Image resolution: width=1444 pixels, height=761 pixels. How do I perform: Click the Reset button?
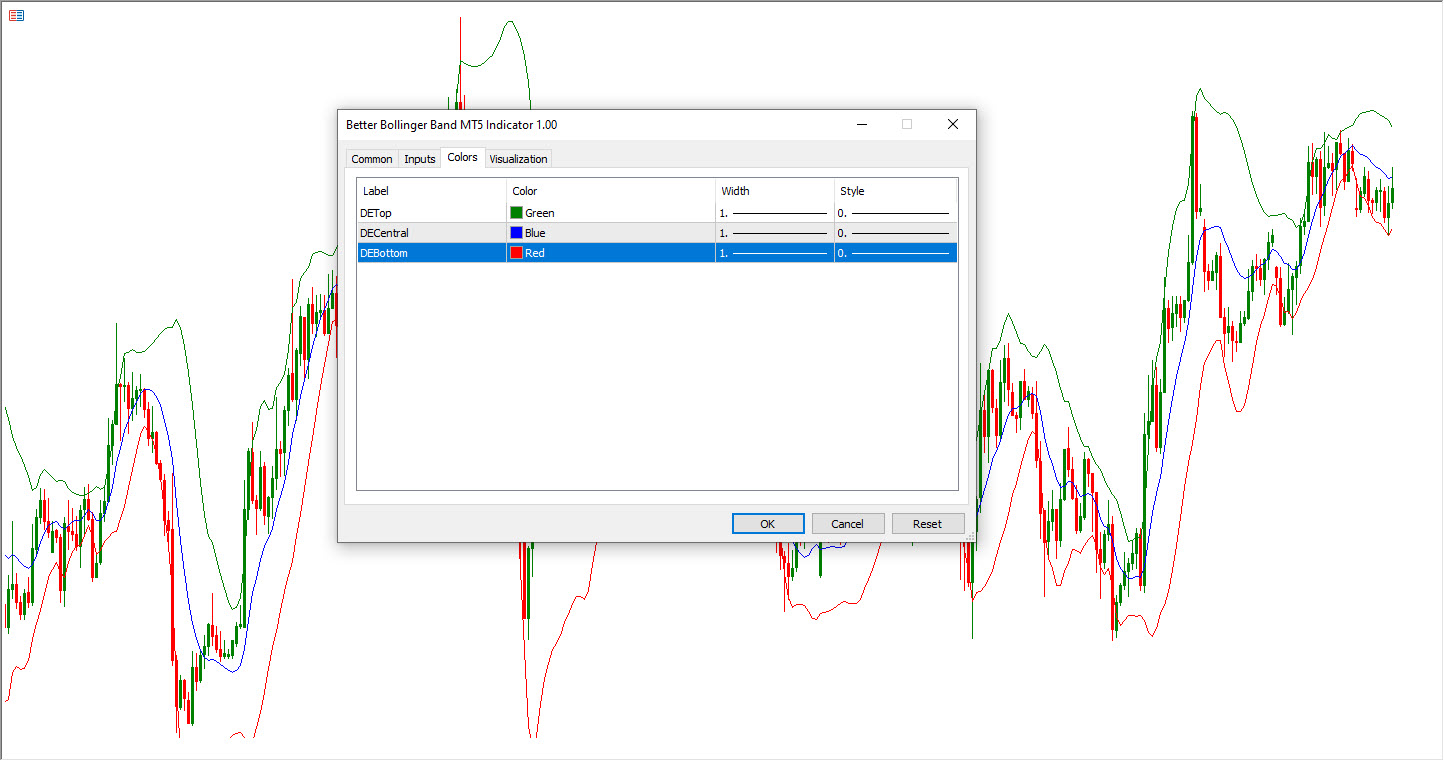[x=927, y=524]
